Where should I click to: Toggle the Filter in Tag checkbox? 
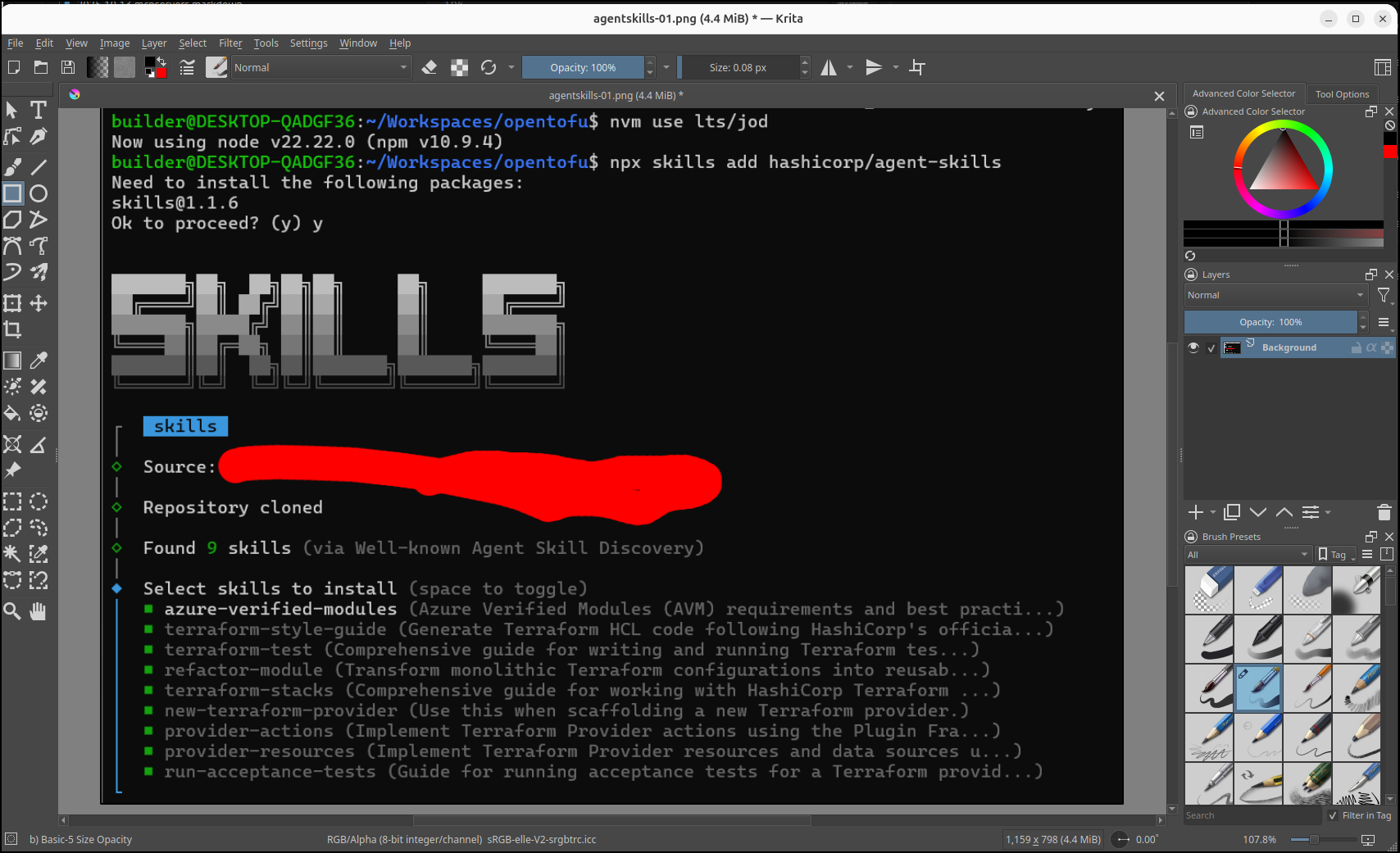pyautogui.click(x=1333, y=815)
